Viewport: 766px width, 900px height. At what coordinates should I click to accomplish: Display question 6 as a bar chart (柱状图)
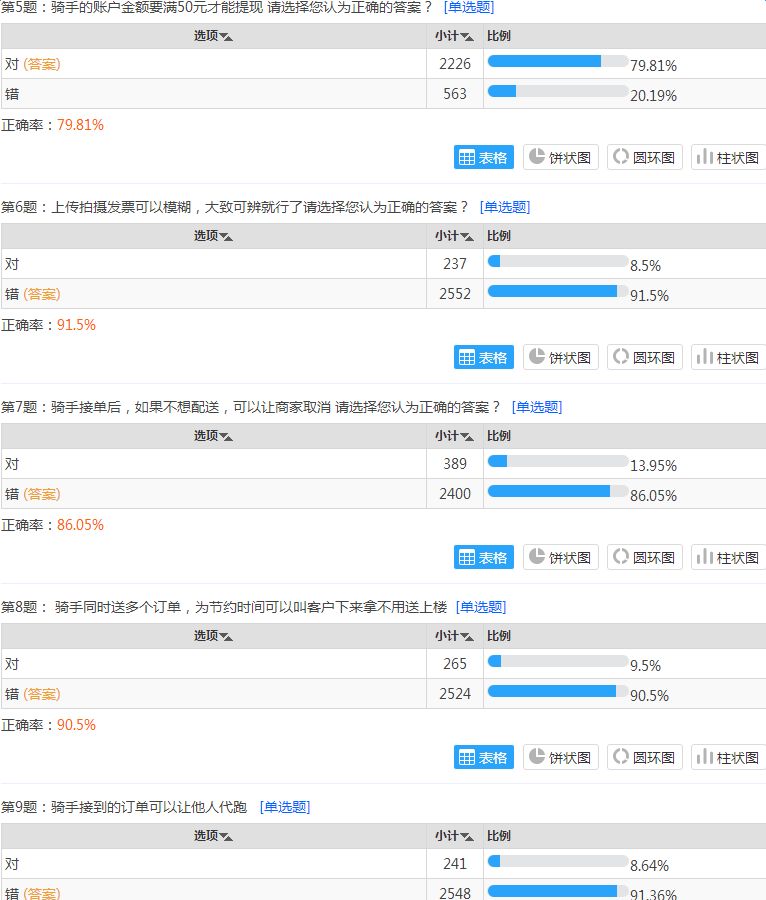(728, 357)
